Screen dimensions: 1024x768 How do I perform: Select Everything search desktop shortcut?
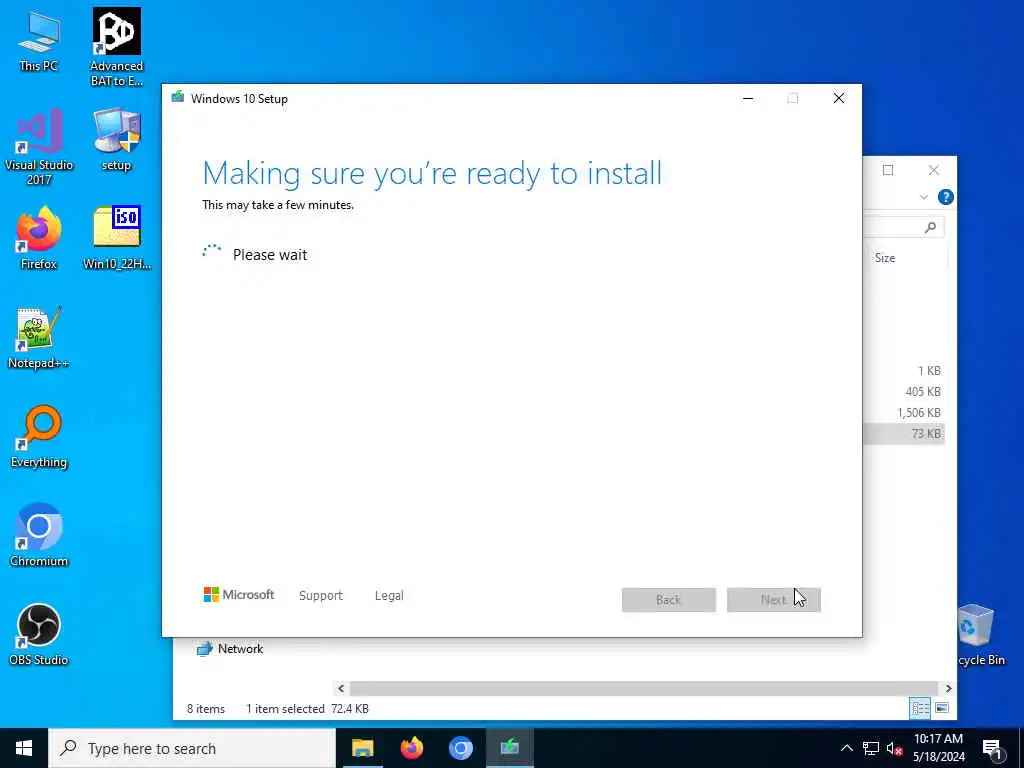click(39, 436)
